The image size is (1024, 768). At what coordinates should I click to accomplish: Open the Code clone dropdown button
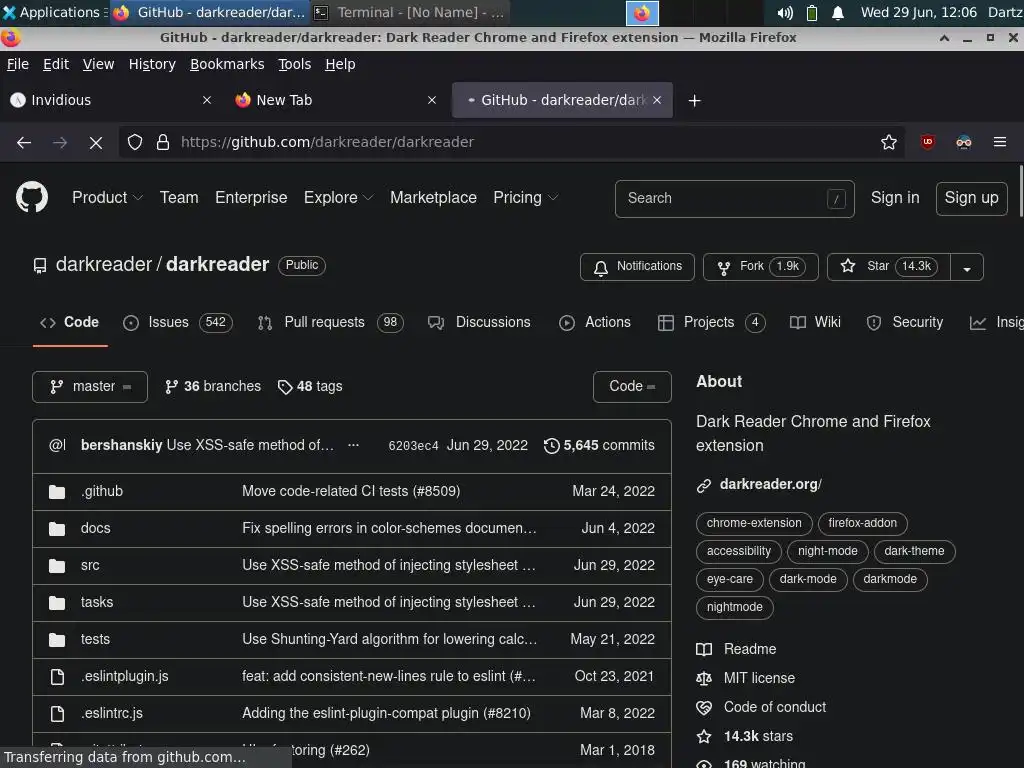(x=632, y=387)
